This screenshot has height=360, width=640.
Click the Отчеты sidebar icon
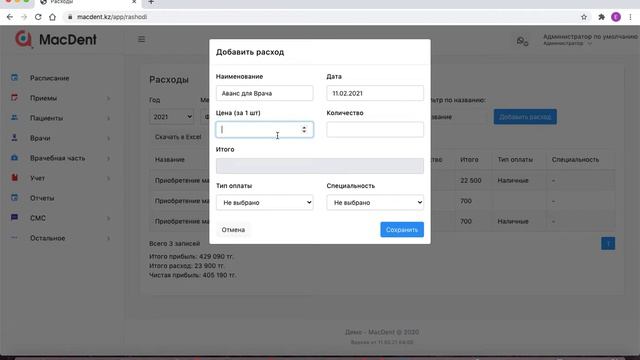click(x=14, y=197)
